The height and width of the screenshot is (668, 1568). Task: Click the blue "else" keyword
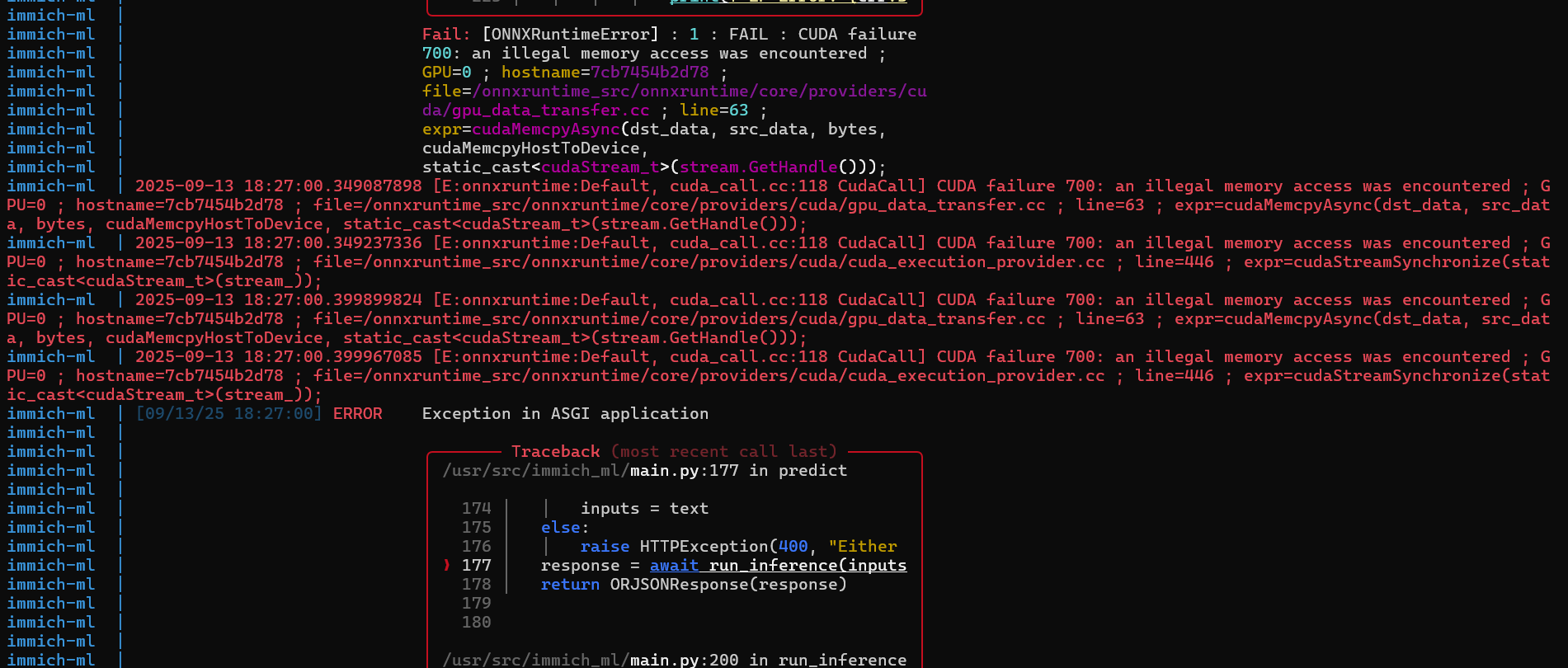(x=561, y=527)
